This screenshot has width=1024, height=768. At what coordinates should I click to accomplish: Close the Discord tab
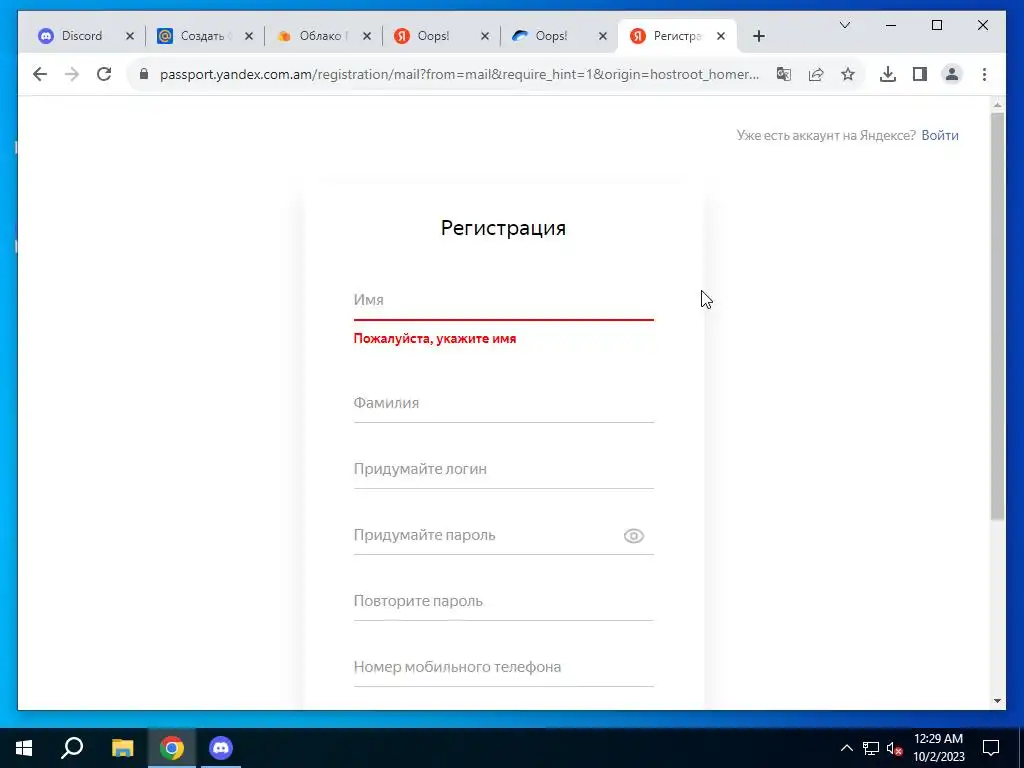[x=130, y=37]
